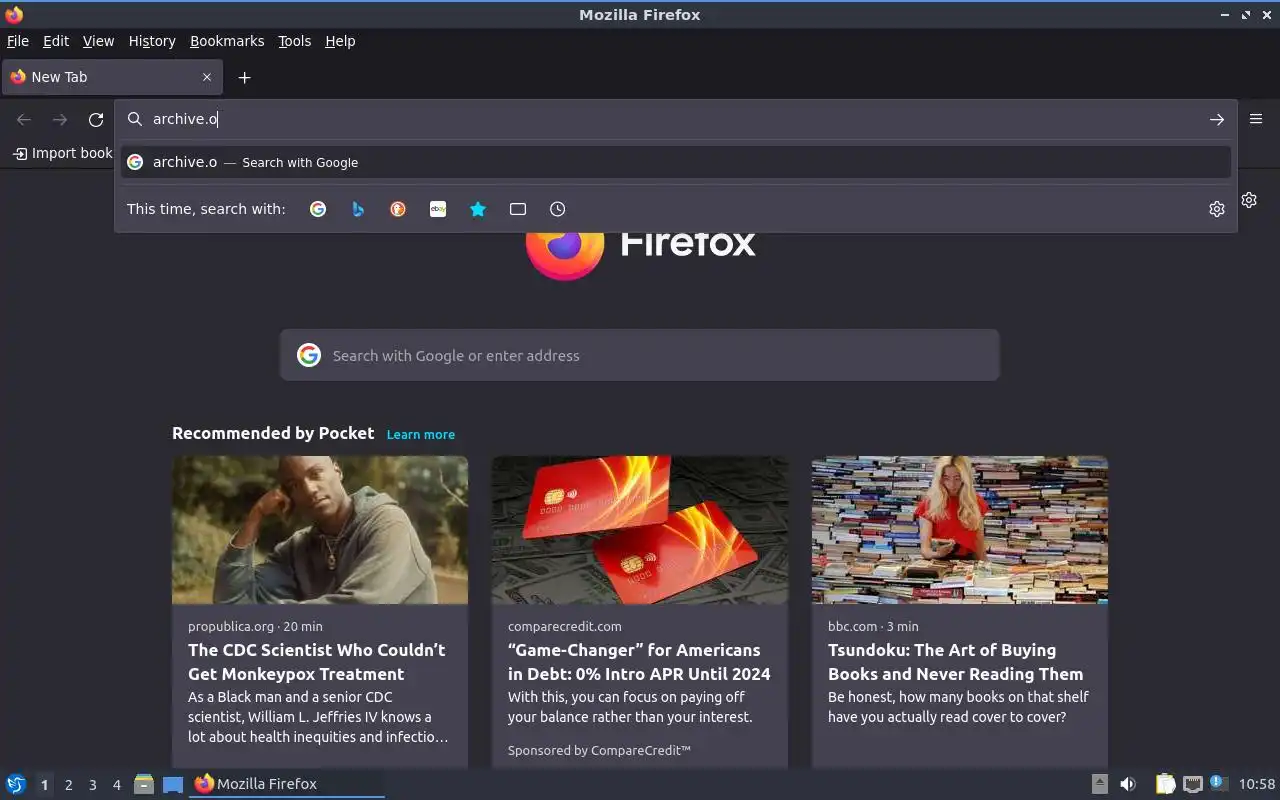Click the tray eject/up arrow icon
Screen dimensions: 1280x800
coord(1099,784)
